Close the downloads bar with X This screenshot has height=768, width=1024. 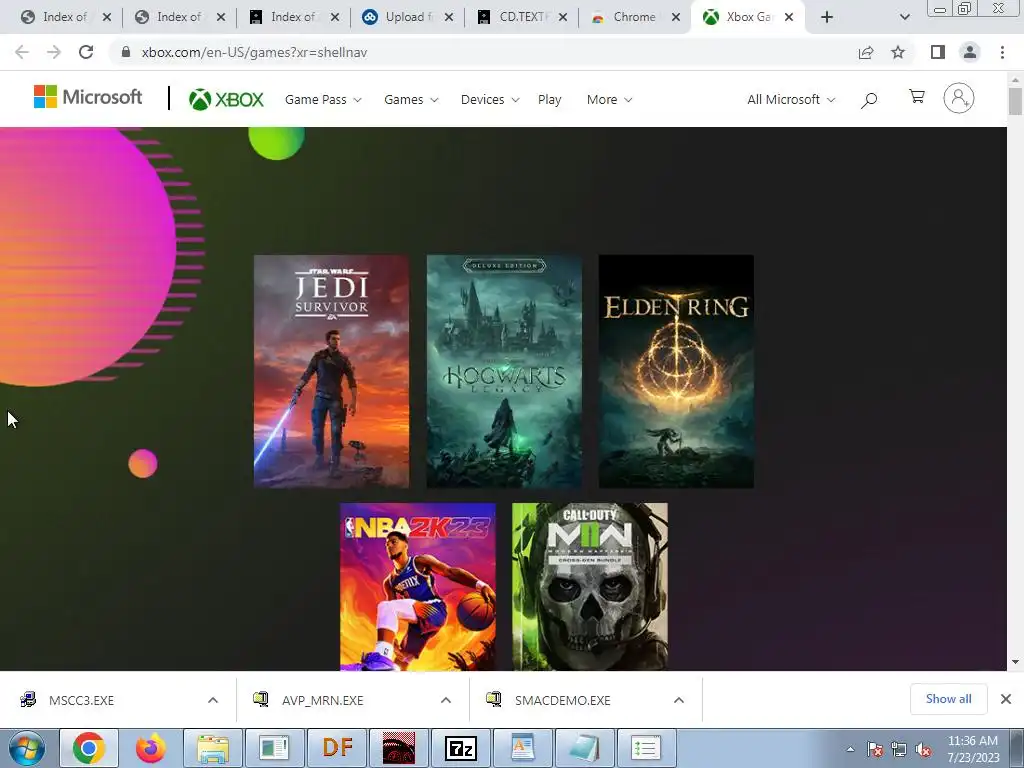(1006, 699)
